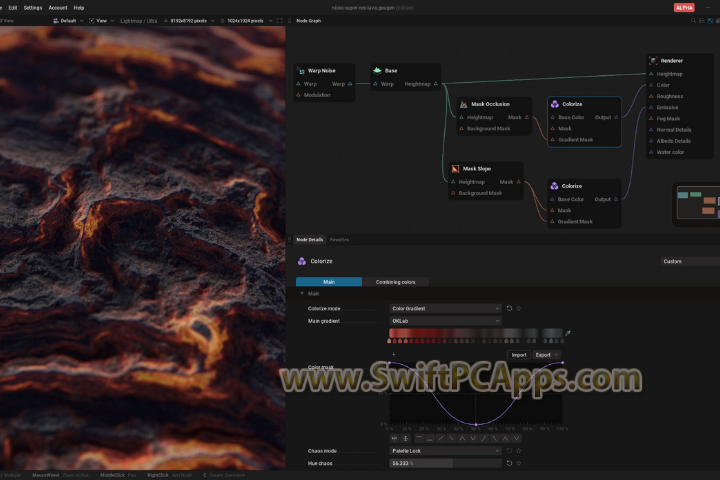This screenshot has width=720, height=480.
Task: Click the node graph minimap thumbnail
Action: click(x=698, y=203)
